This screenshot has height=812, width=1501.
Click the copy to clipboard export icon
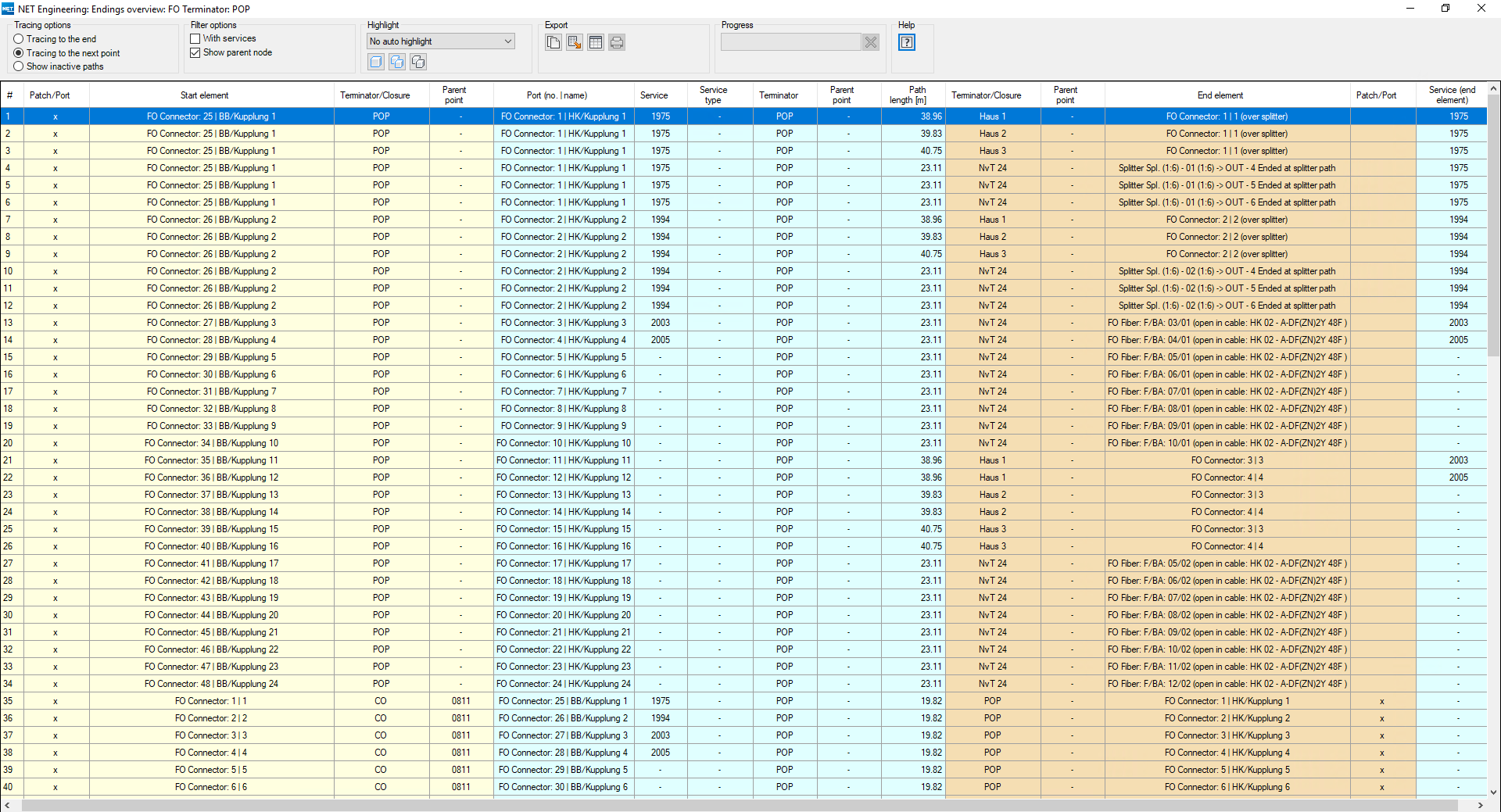[x=553, y=43]
